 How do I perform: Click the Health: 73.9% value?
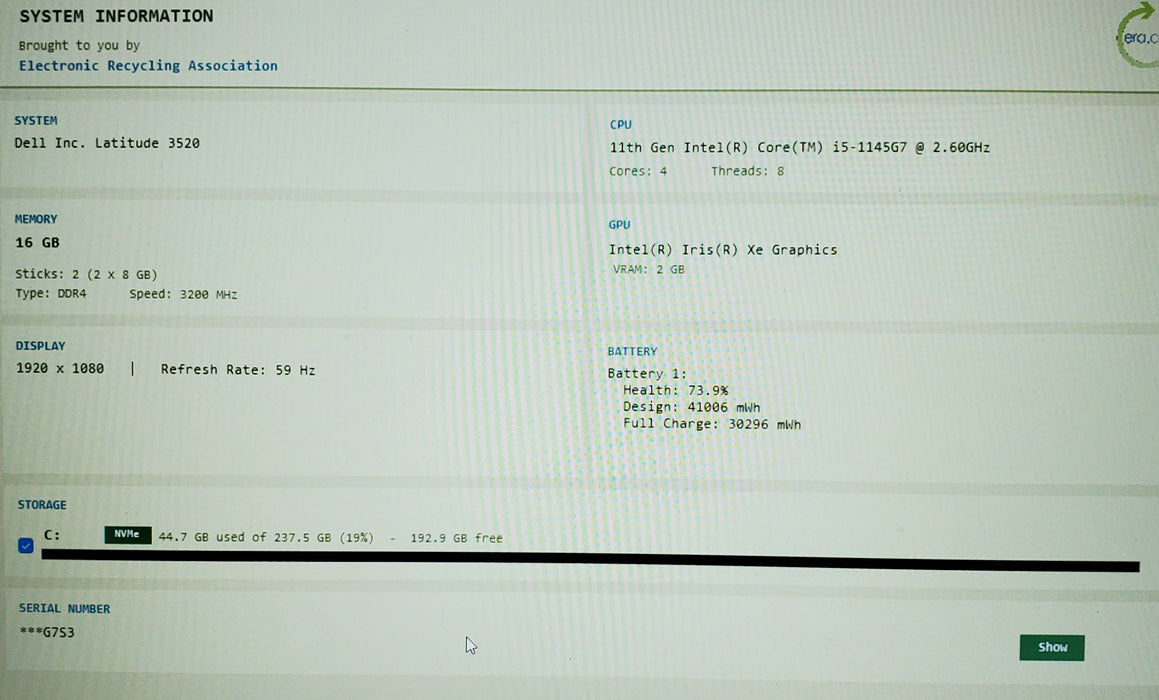pyautogui.click(x=675, y=390)
